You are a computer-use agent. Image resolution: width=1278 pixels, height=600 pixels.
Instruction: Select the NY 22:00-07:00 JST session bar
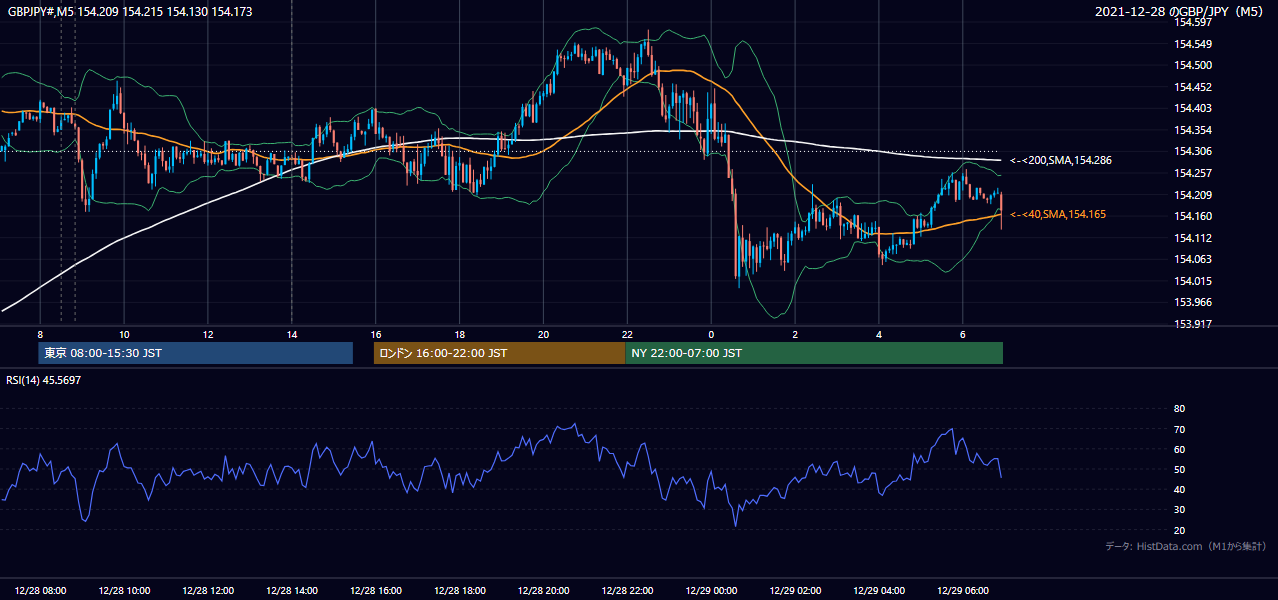point(814,353)
